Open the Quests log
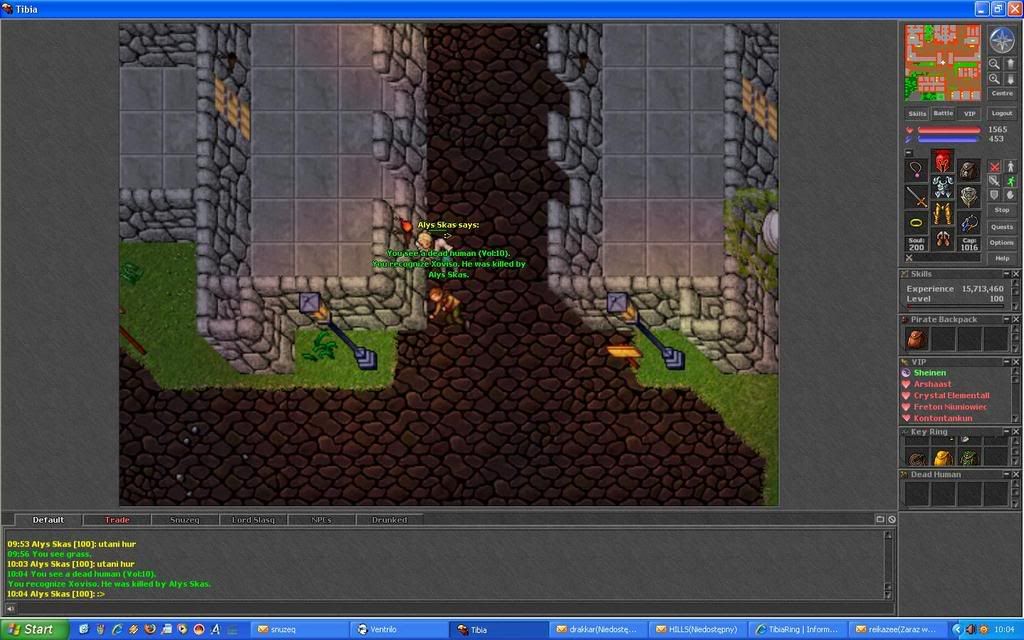Screen dimensions: 1024x640 1002,227
